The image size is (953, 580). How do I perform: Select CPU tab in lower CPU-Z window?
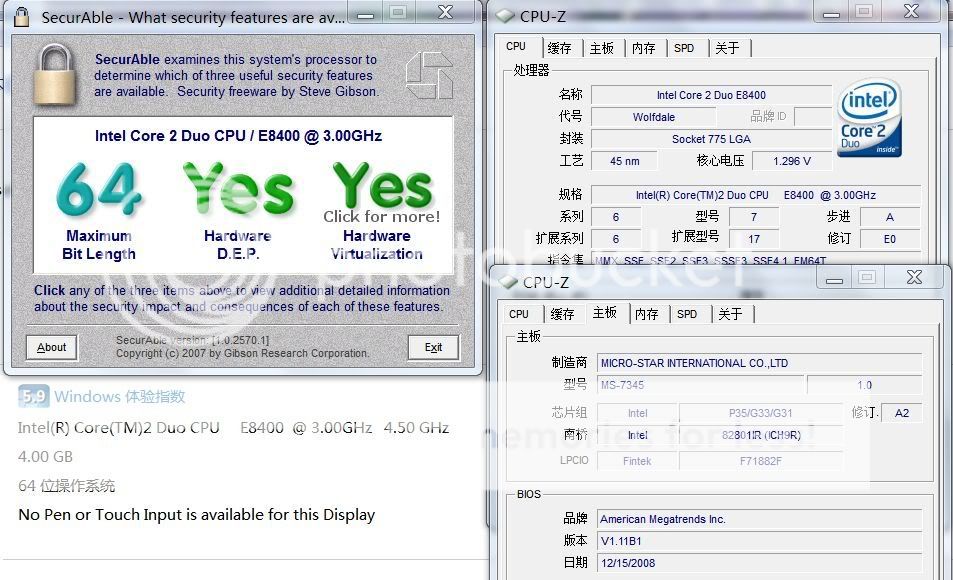point(519,314)
